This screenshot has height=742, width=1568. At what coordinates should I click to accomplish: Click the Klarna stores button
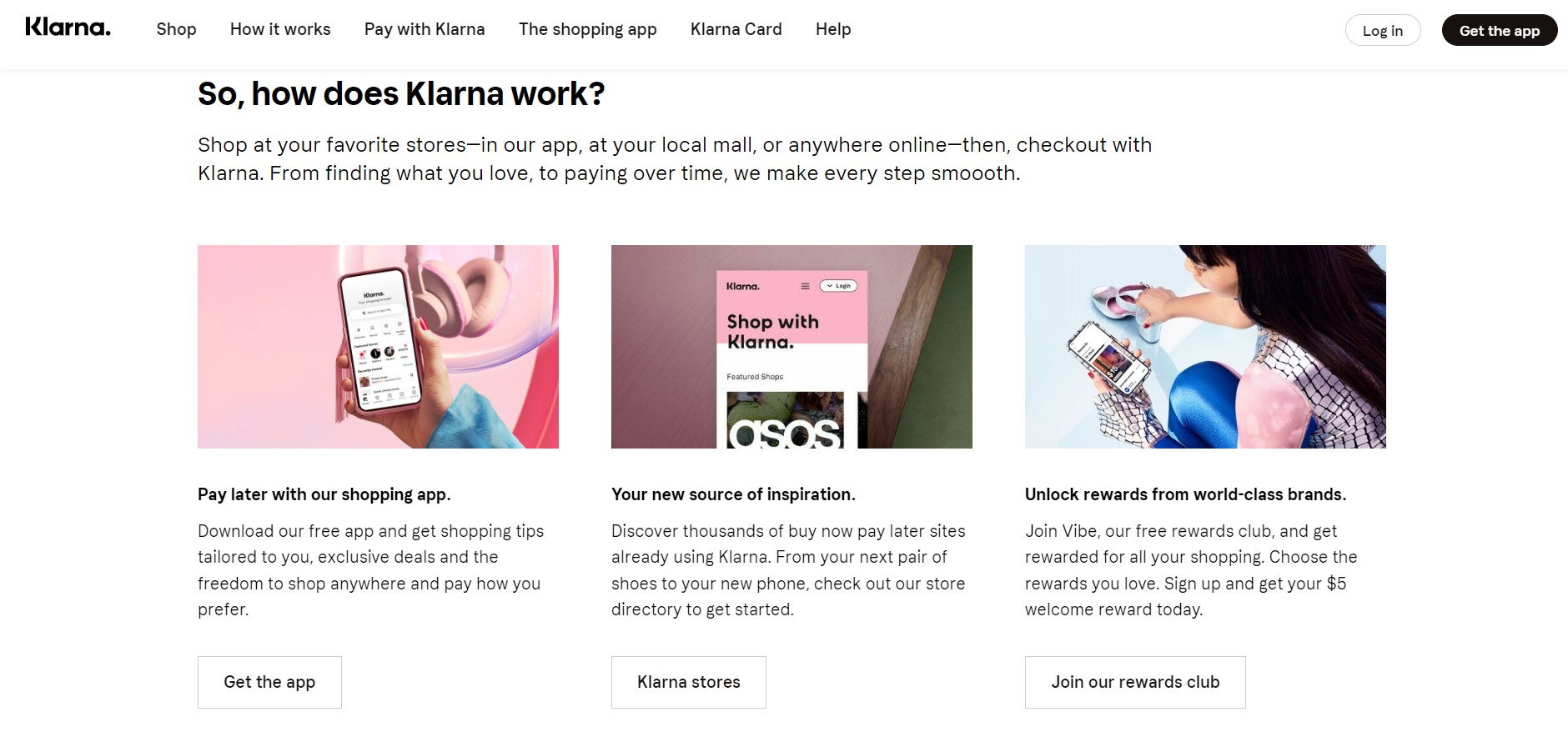click(688, 682)
